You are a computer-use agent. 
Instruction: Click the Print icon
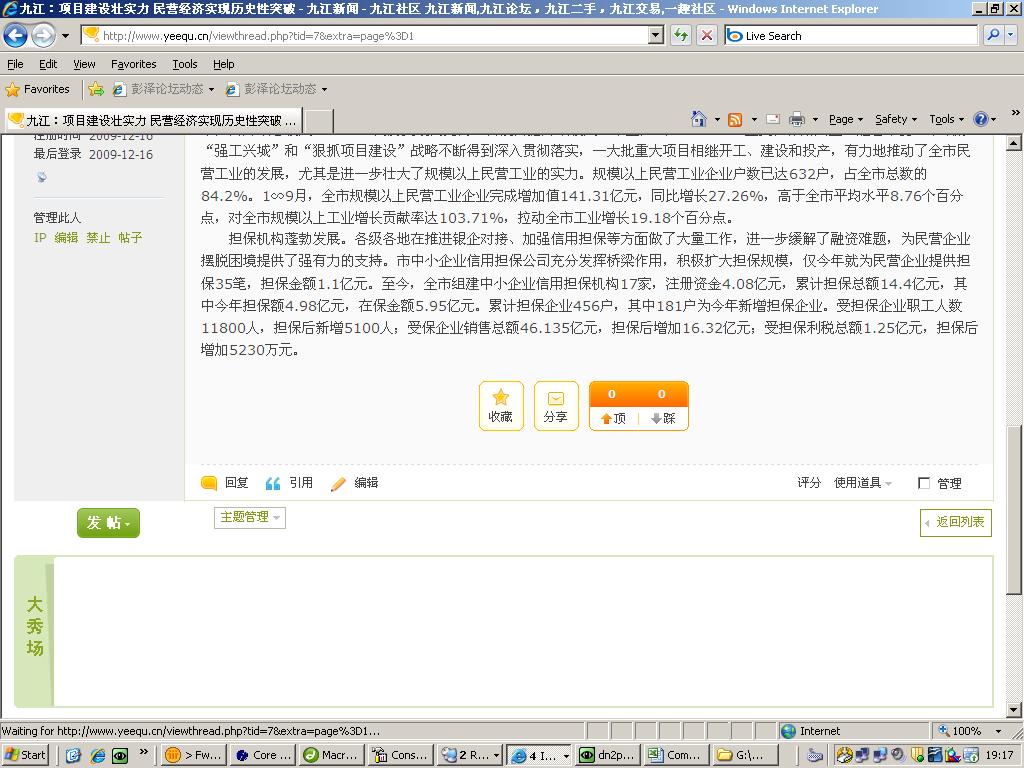[797, 120]
